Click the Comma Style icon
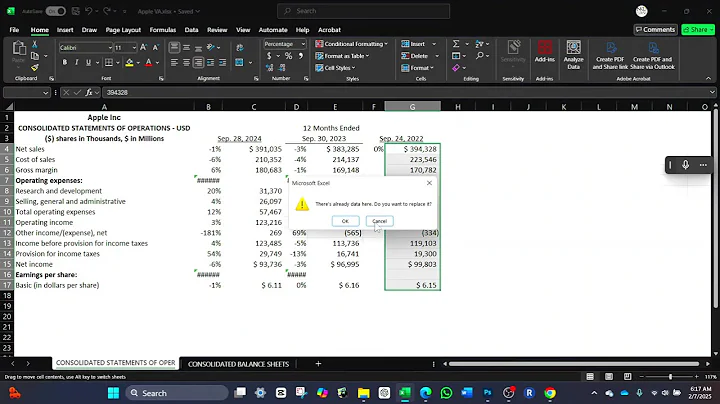Image resolution: width=720 pixels, height=404 pixels. point(301,56)
